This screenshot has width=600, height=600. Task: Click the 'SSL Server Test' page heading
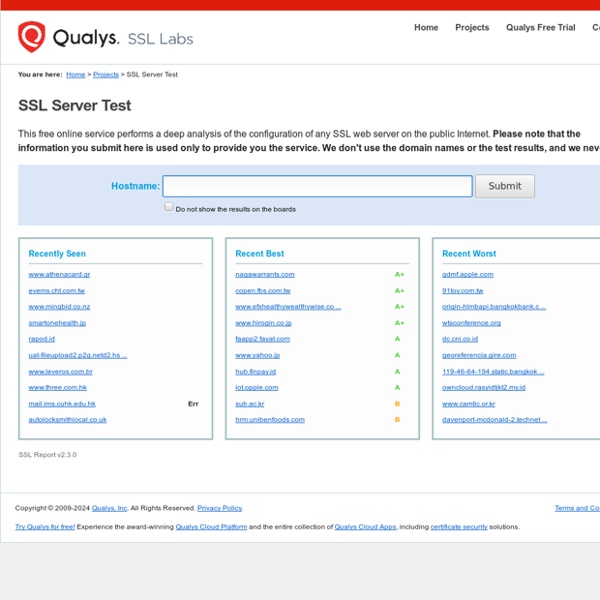click(75, 106)
